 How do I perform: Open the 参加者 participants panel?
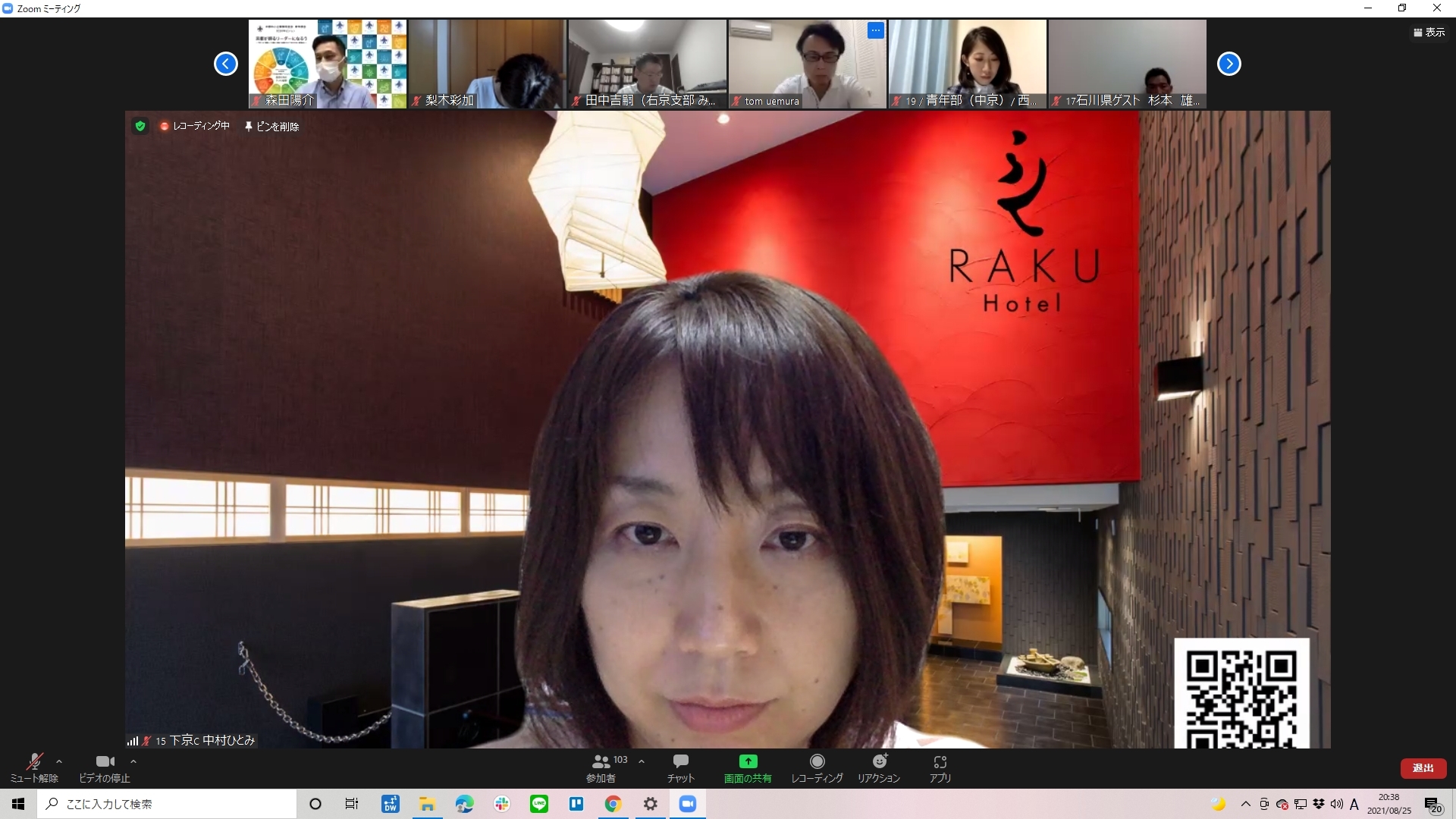[x=601, y=768]
